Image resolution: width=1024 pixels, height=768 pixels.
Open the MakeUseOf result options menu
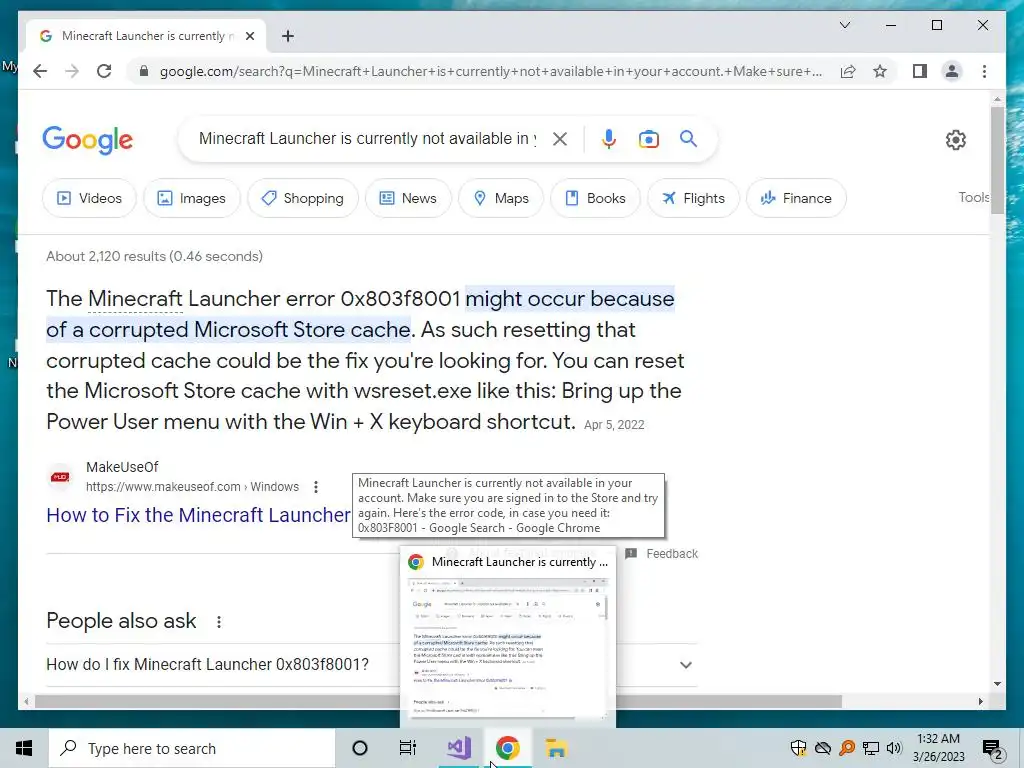[x=316, y=487]
